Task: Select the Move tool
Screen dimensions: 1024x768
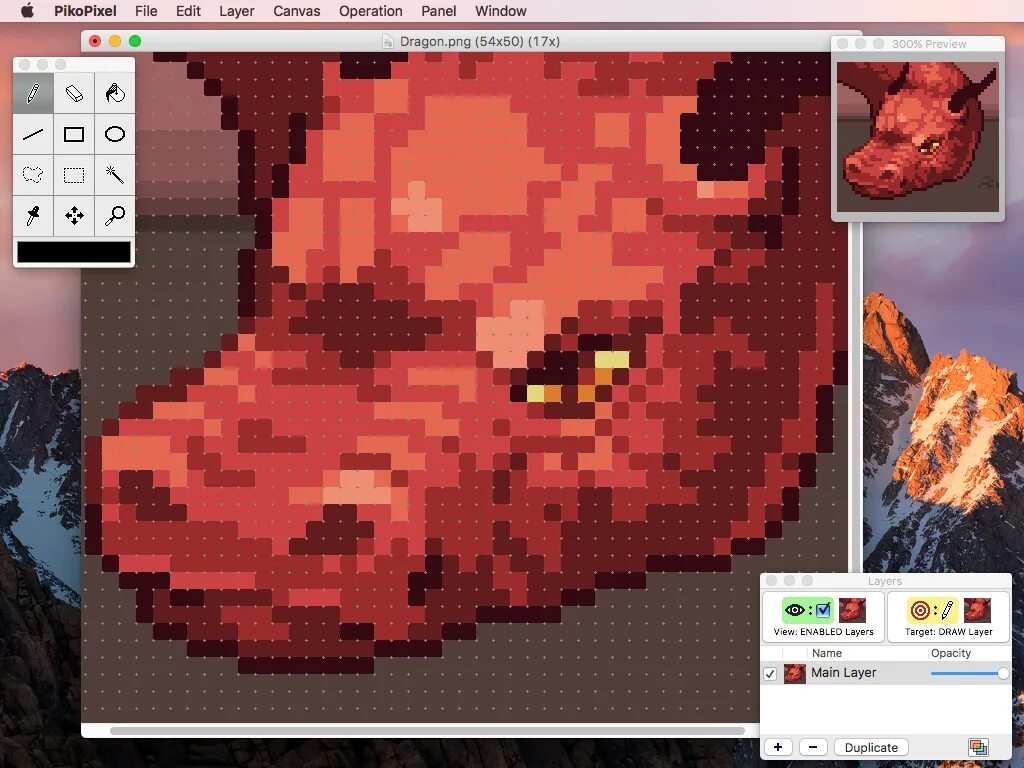Action: pos(74,216)
